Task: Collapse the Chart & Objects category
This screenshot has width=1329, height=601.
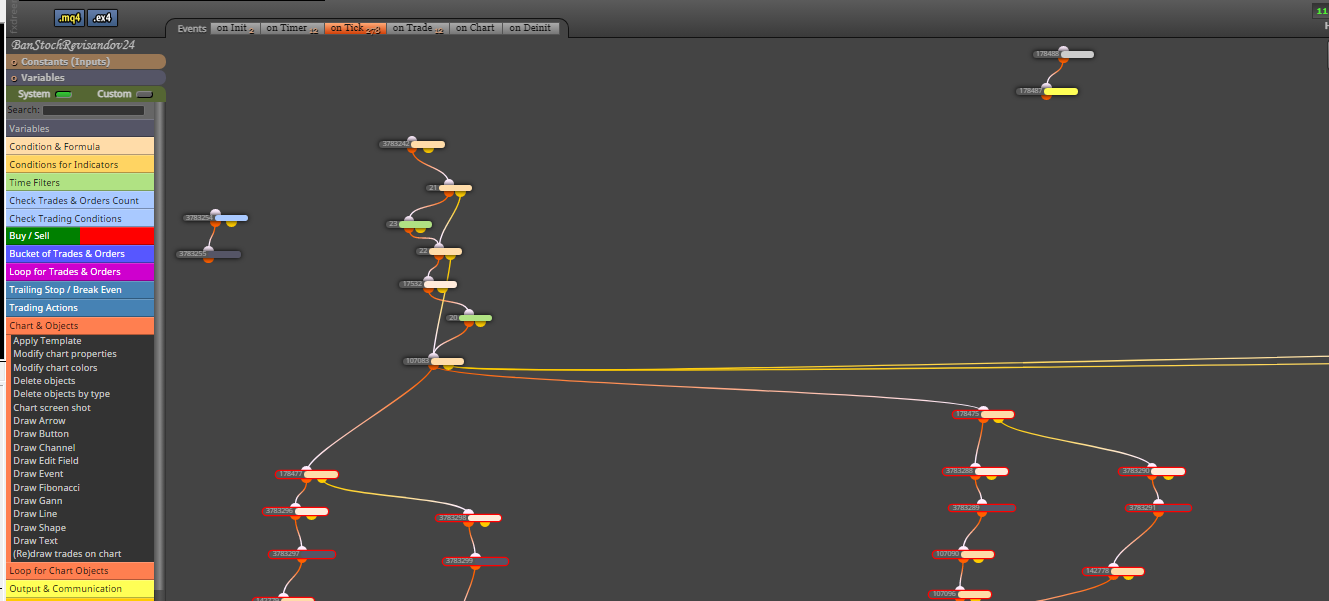Action: (80, 326)
